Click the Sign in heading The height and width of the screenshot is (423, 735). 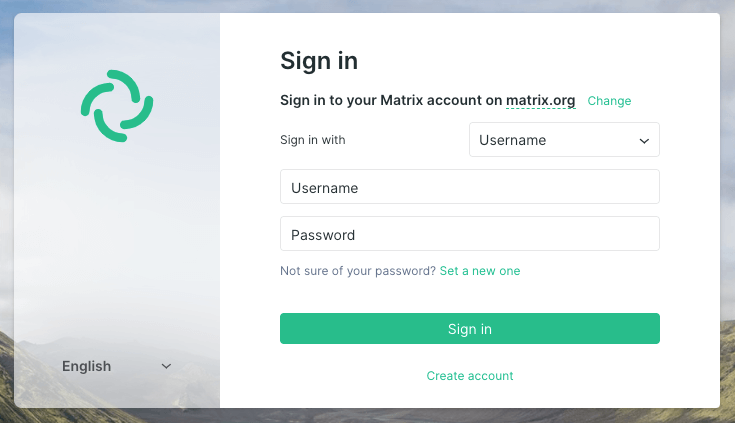click(319, 61)
